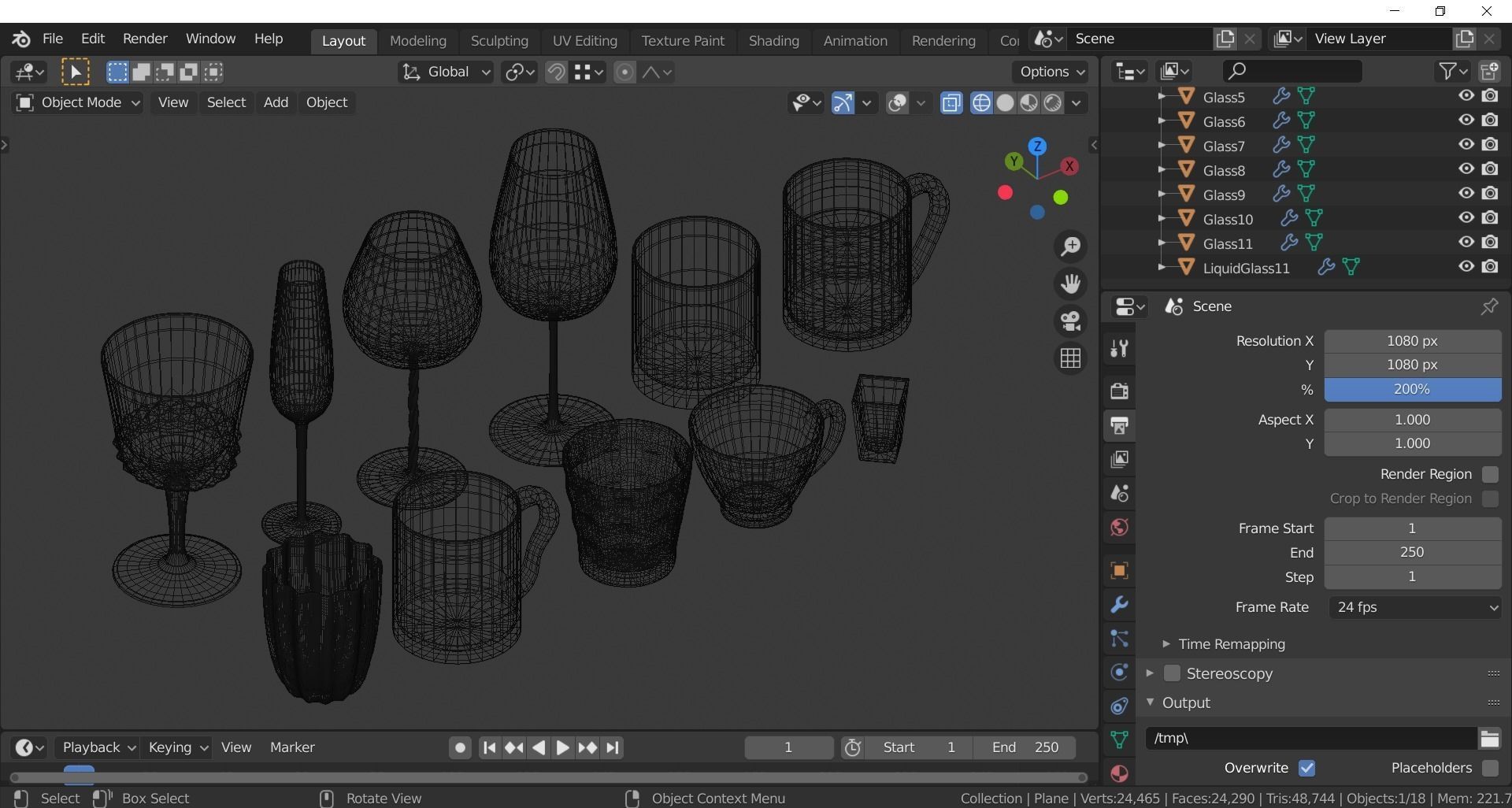Open the Particle properties tab

[x=1119, y=638]
